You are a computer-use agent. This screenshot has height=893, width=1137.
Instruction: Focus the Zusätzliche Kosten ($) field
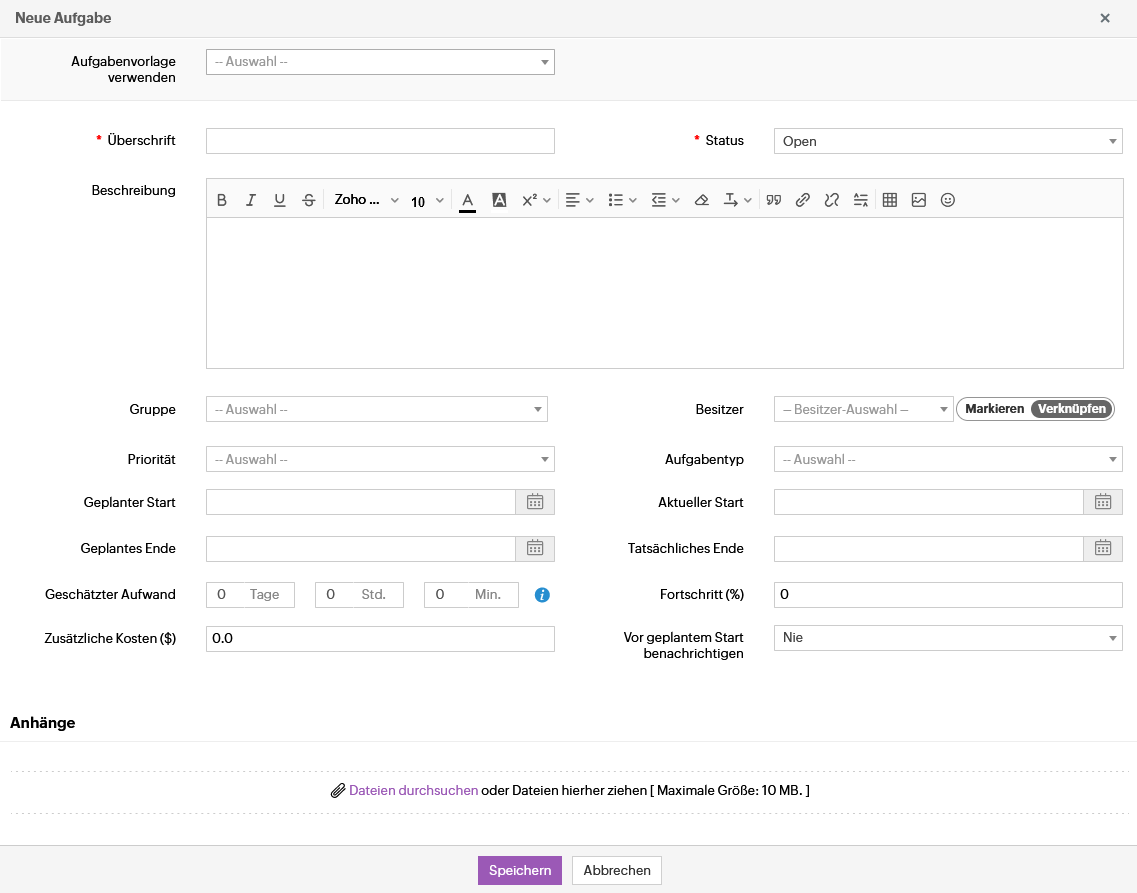(x=380, y=639)
